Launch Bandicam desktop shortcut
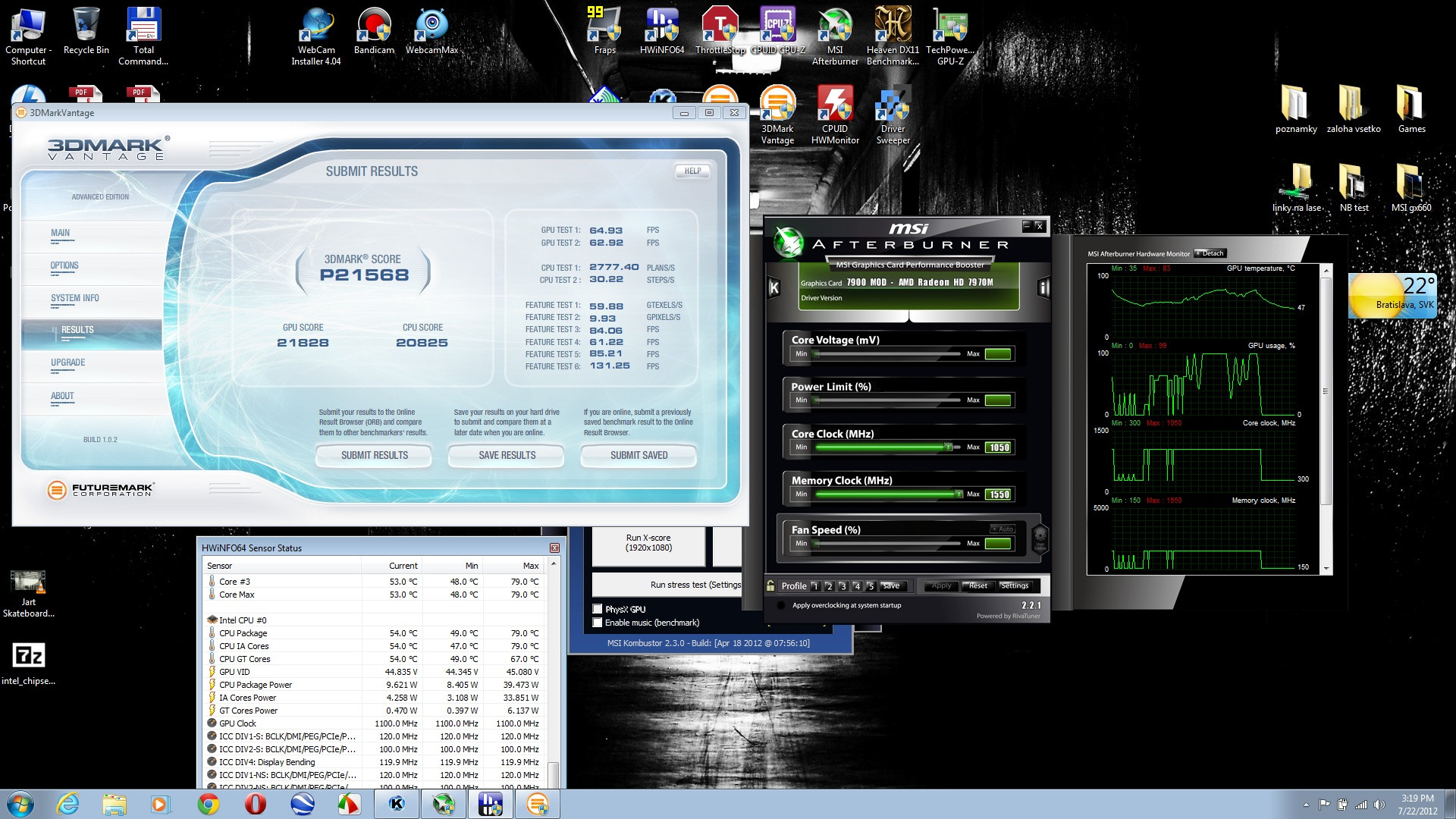The width and height of the screenshot is (1456, 819). (374, 30)
